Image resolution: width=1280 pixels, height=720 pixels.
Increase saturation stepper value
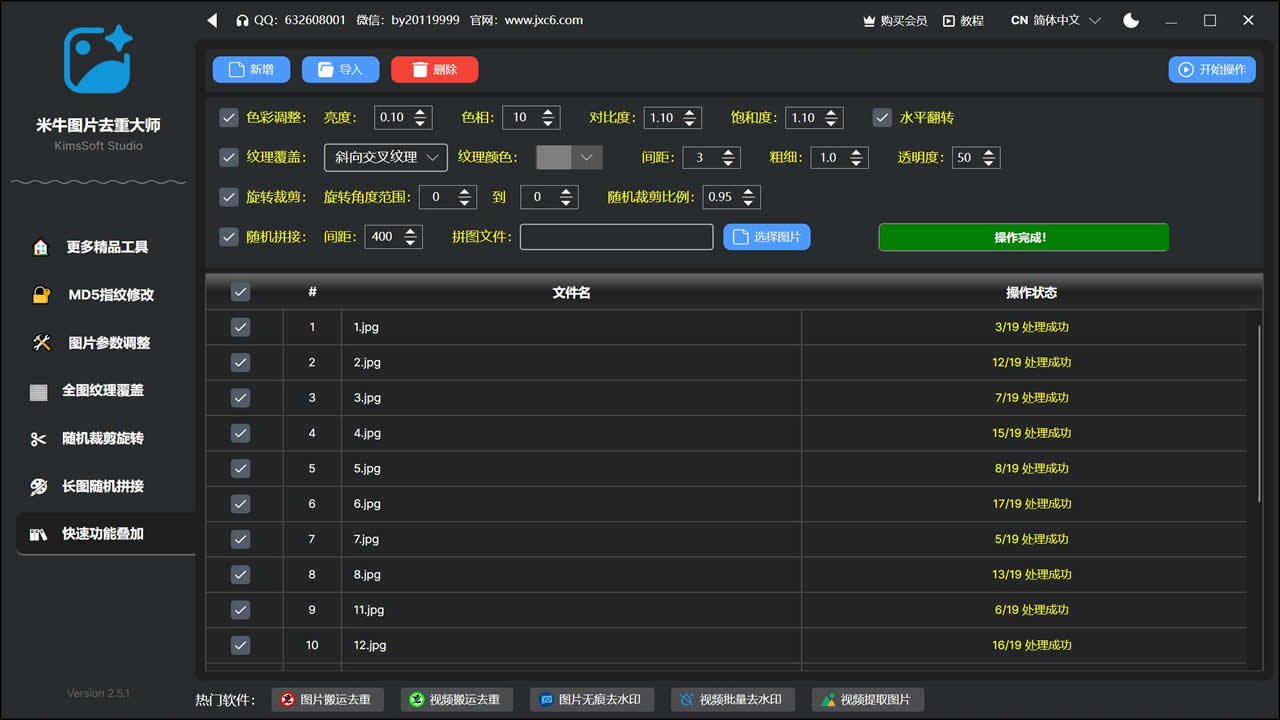click(831, 112)
